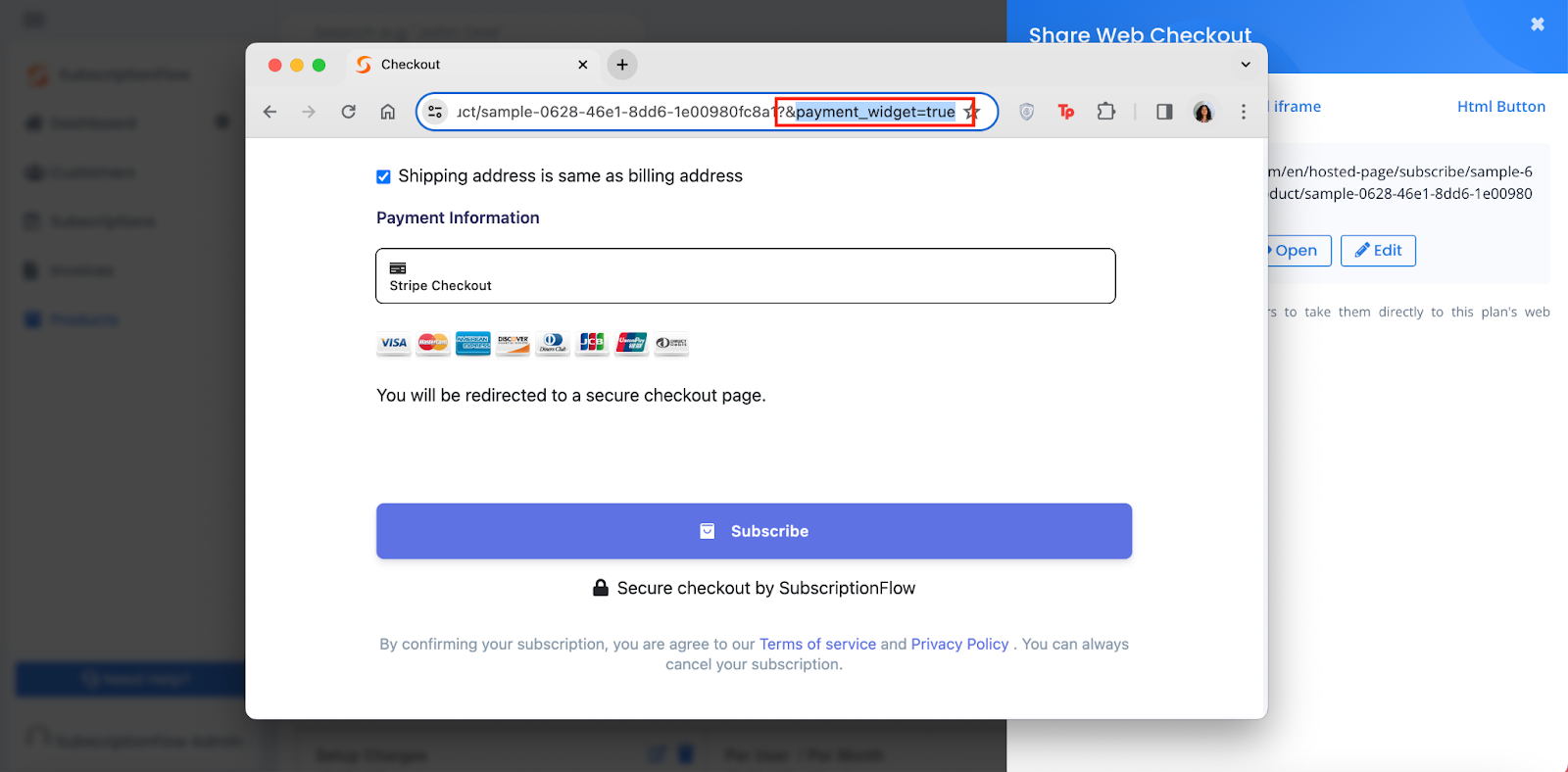Switch to the iframe tab

pyautogui.click(x=1296, y=107)
